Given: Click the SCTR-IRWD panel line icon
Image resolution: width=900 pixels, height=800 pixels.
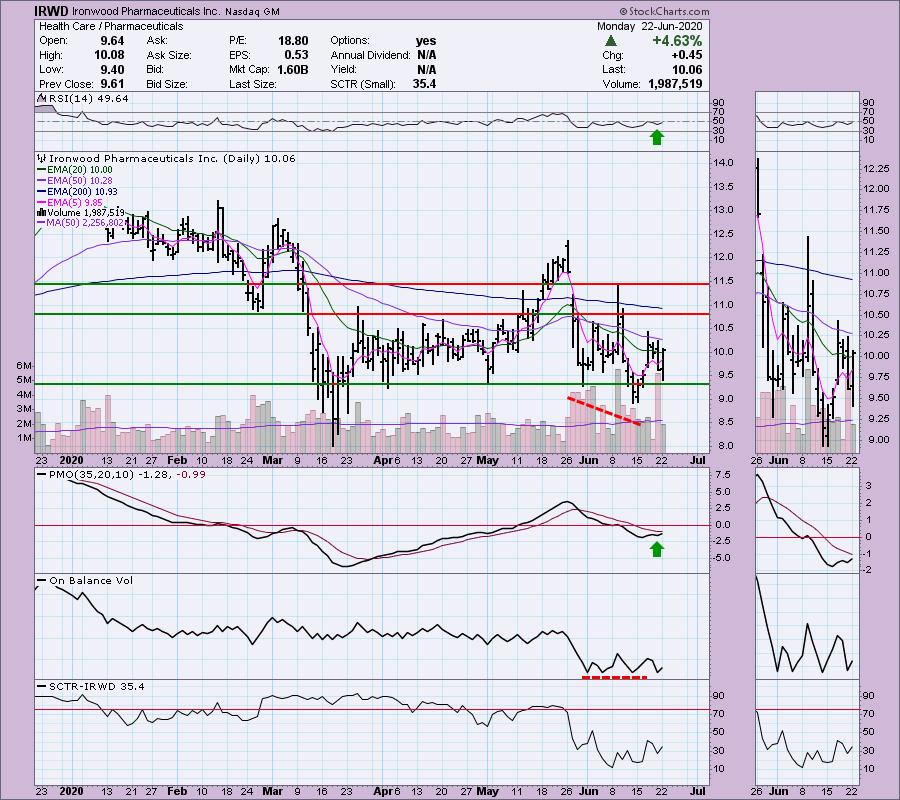Looking at the screenshot, I should (41, 686).
